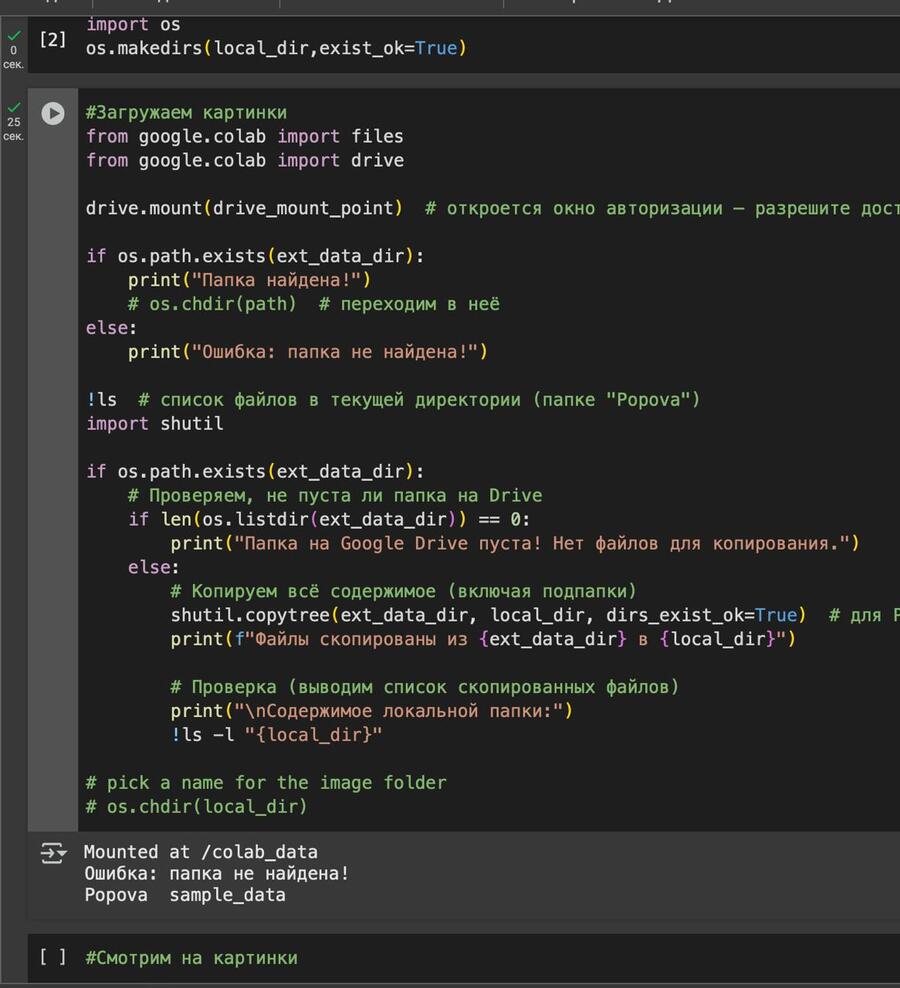Click the 'import shutil' line
The image size is (900, 988).
pyautogui.click(x=154, y=423)
